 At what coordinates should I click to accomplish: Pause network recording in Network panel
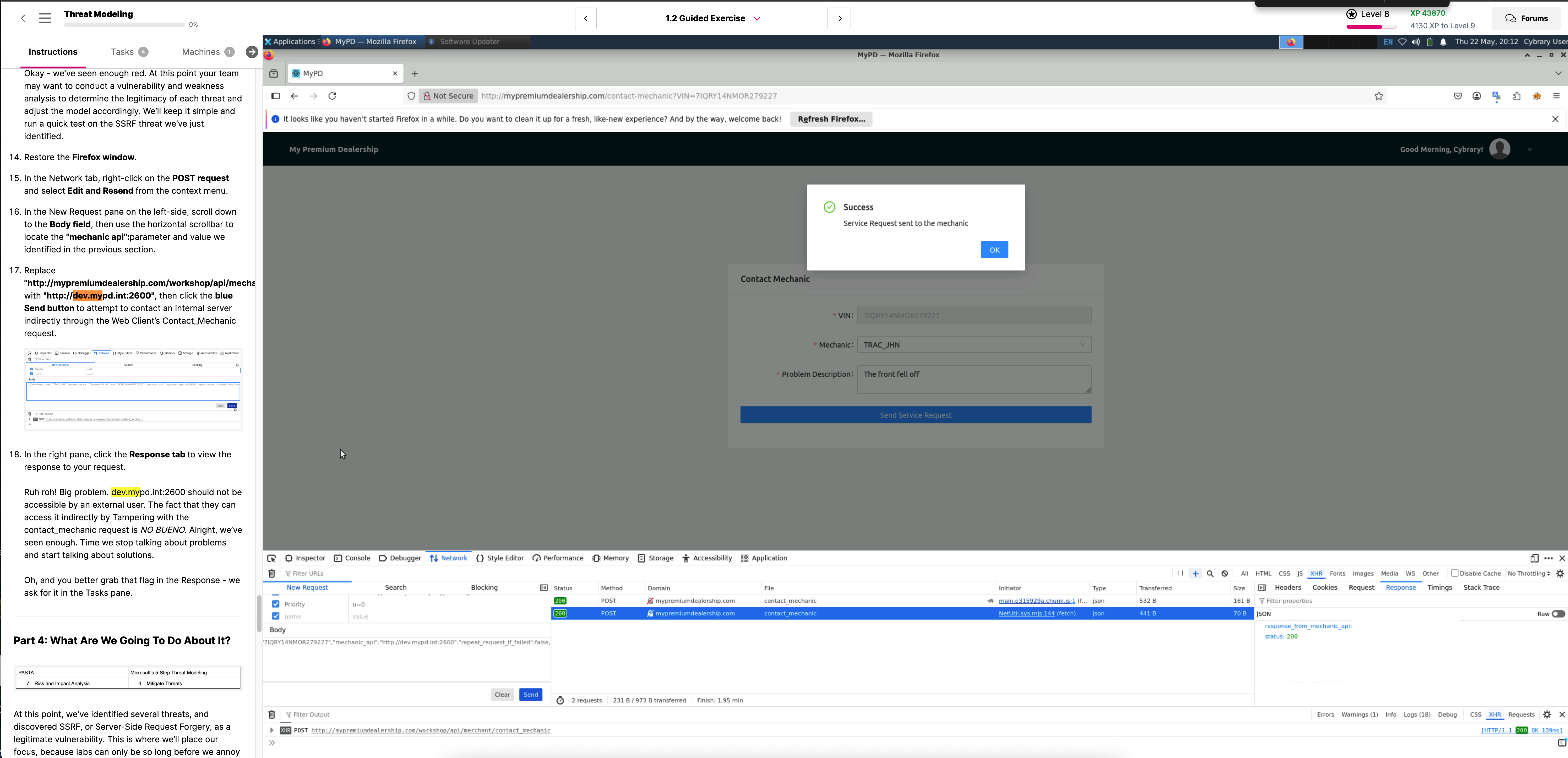tap(1180, 573)
